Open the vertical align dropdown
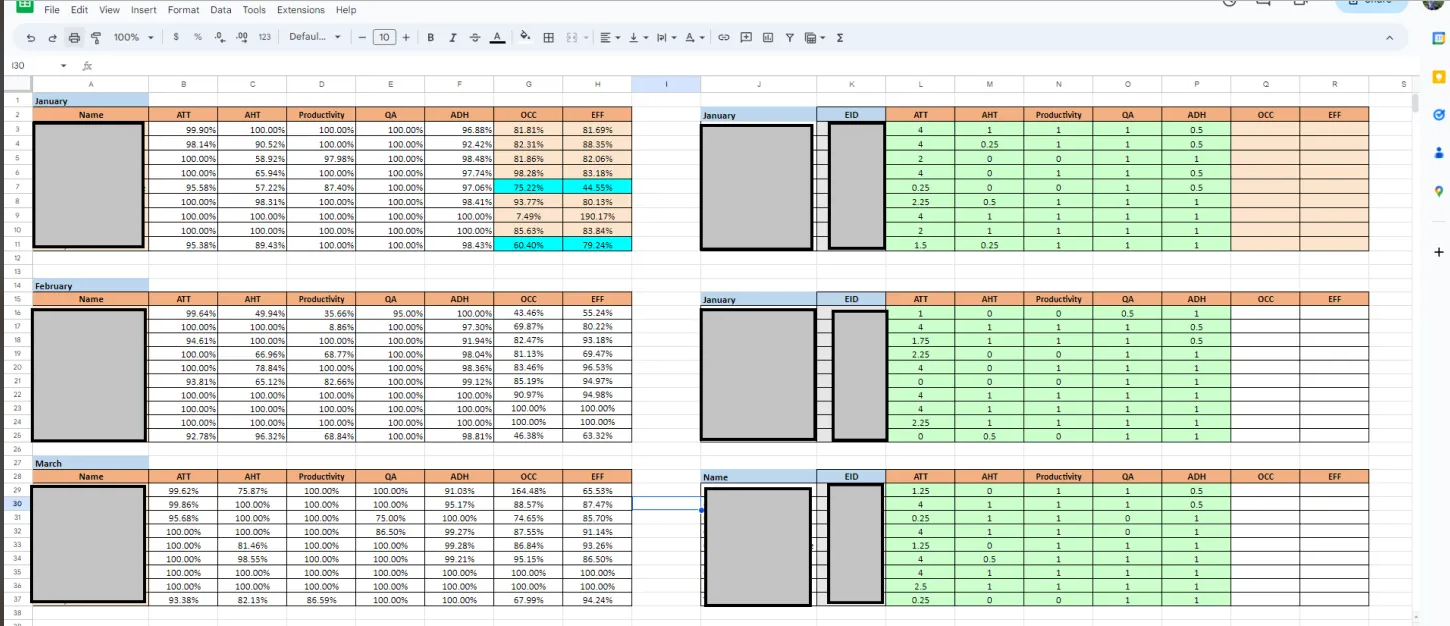This screenshot has width=1450, height=626. [x=637, y=37]
